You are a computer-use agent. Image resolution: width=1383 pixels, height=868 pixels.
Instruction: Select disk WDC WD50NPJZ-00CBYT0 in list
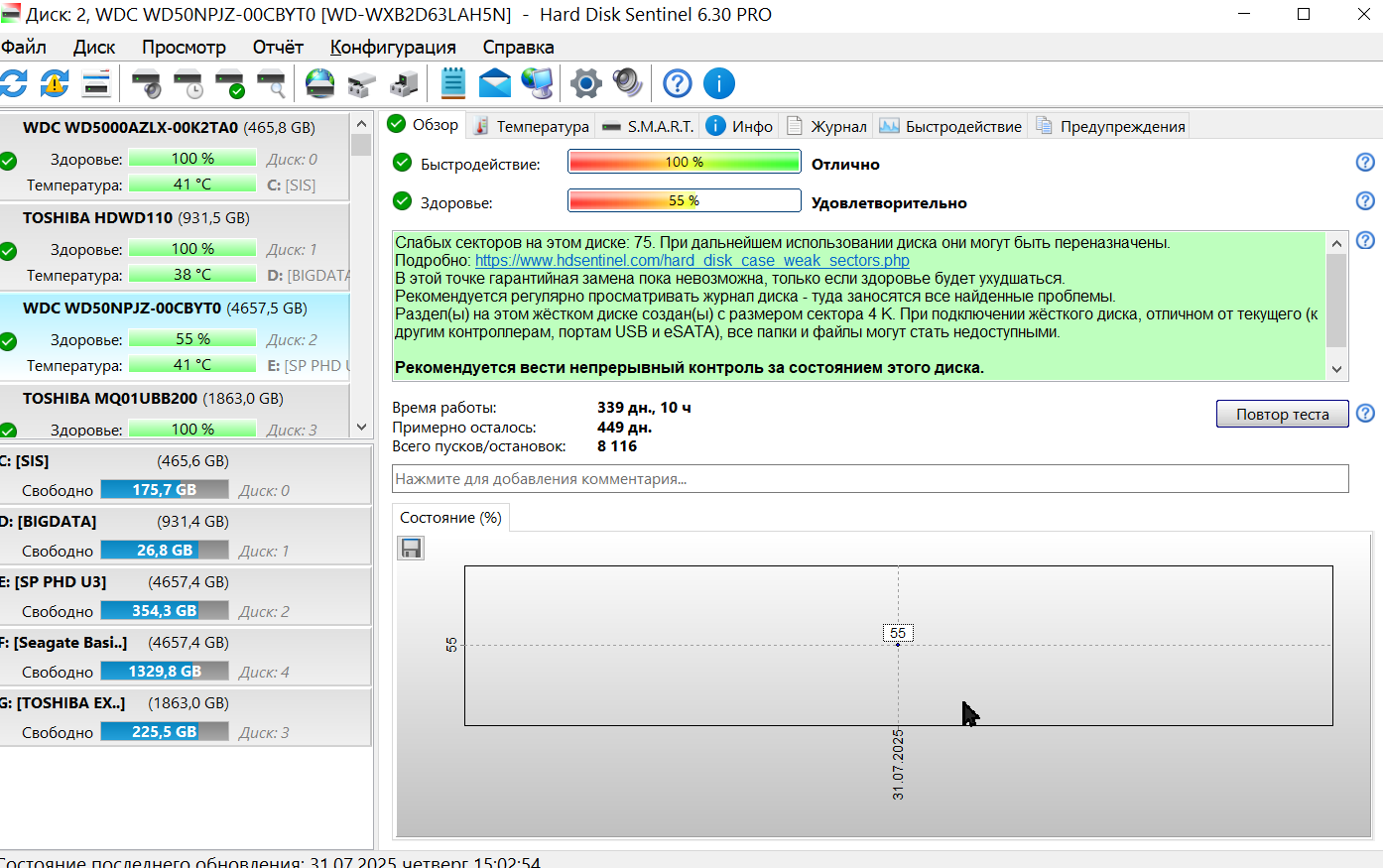(174, 336)
